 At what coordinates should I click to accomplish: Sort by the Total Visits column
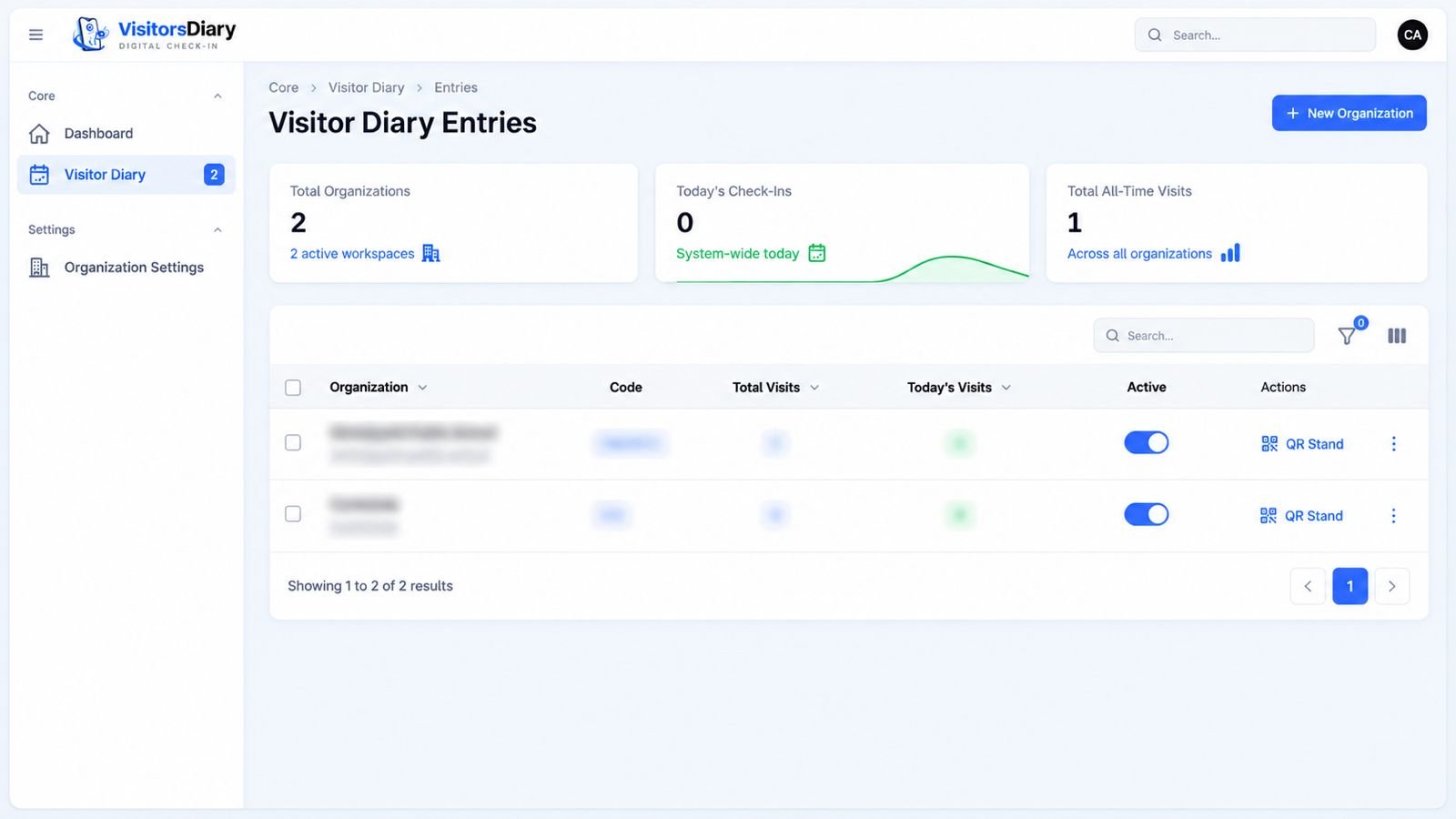point(776,387)
